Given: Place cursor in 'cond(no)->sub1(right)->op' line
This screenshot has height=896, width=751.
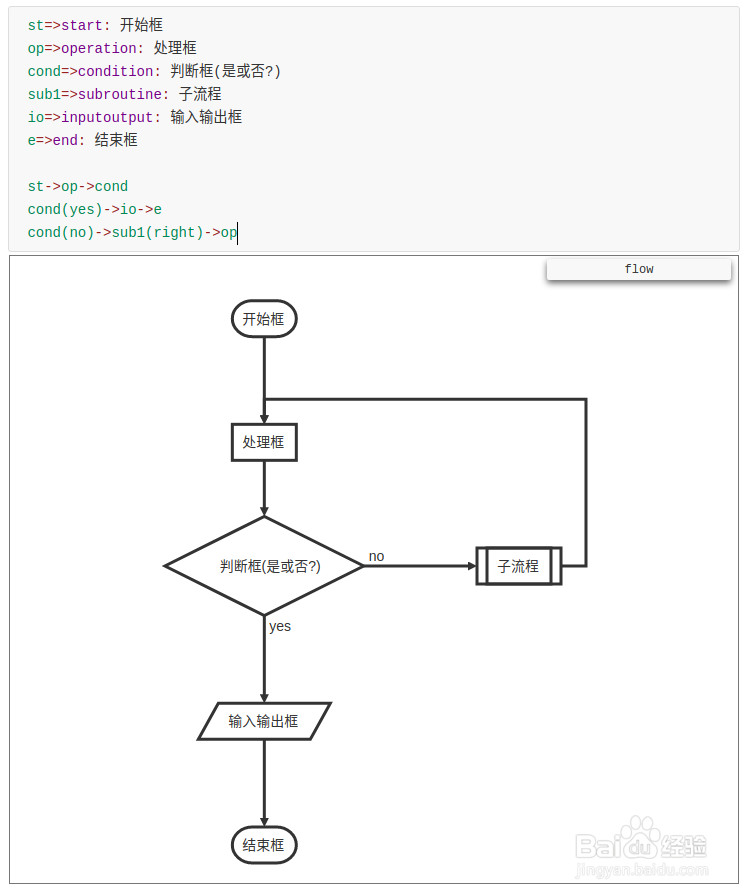Looking at the screenshot, I should coord(132,232).
